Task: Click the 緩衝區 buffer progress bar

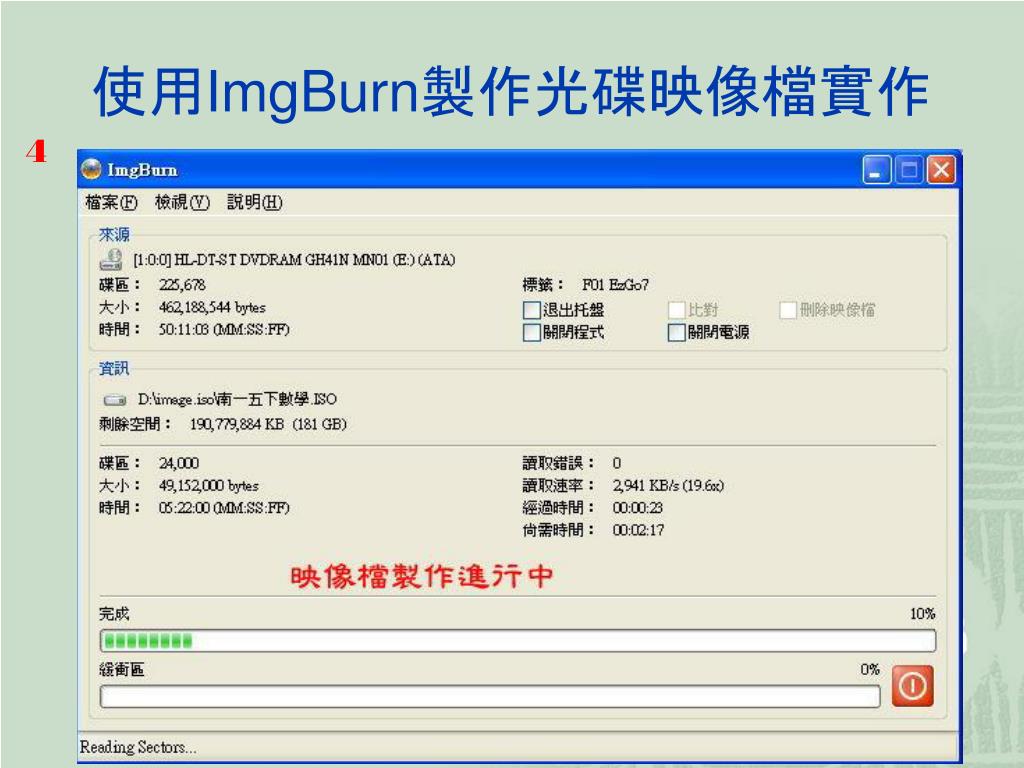Action: pos(490,697)
